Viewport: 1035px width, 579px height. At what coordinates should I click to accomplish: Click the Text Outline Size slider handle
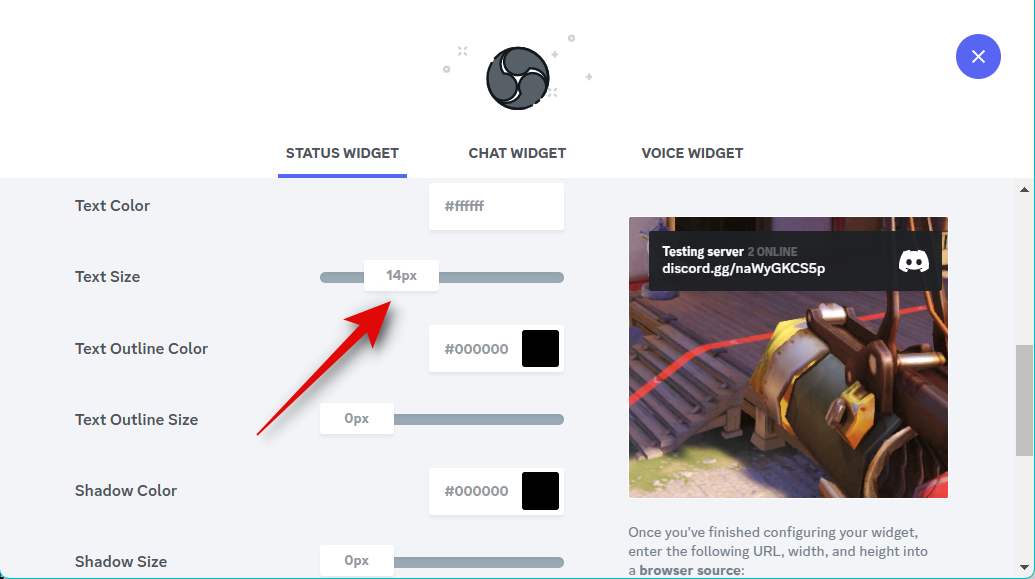coord(356,419)
